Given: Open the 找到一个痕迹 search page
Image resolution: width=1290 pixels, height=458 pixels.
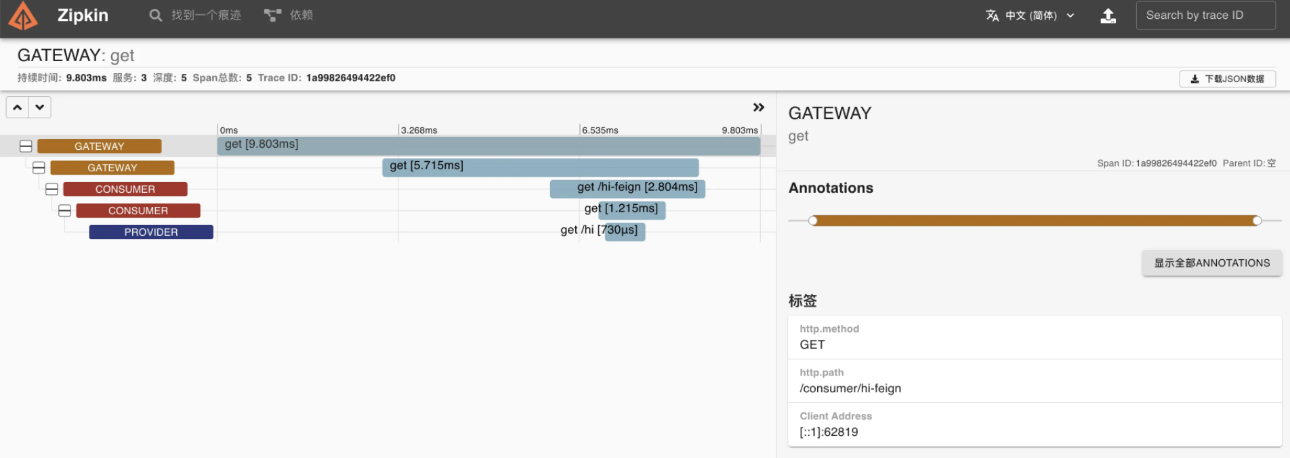Looking at the screenshot, I should click(195, 16).
